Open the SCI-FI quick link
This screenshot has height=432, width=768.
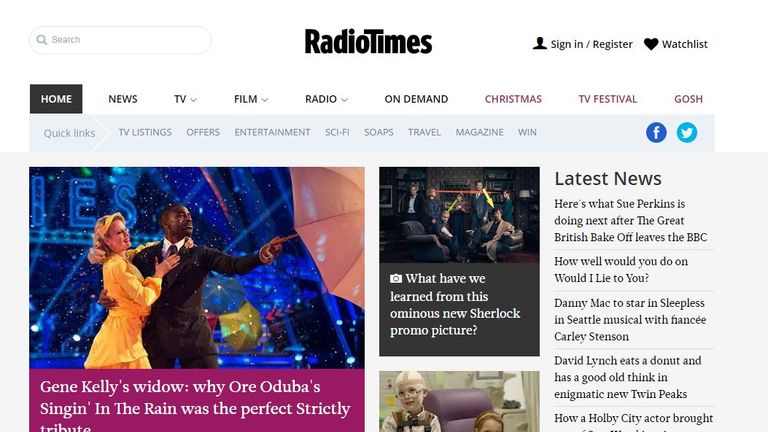click(337, 132)
